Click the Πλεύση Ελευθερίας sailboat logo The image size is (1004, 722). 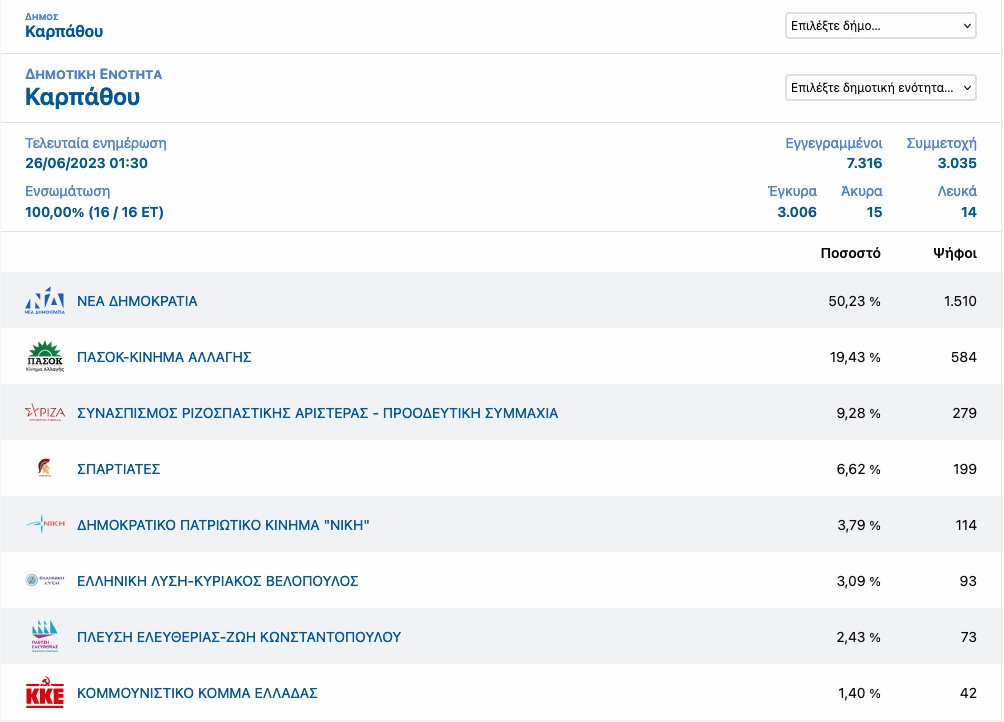tap(45, 636)
